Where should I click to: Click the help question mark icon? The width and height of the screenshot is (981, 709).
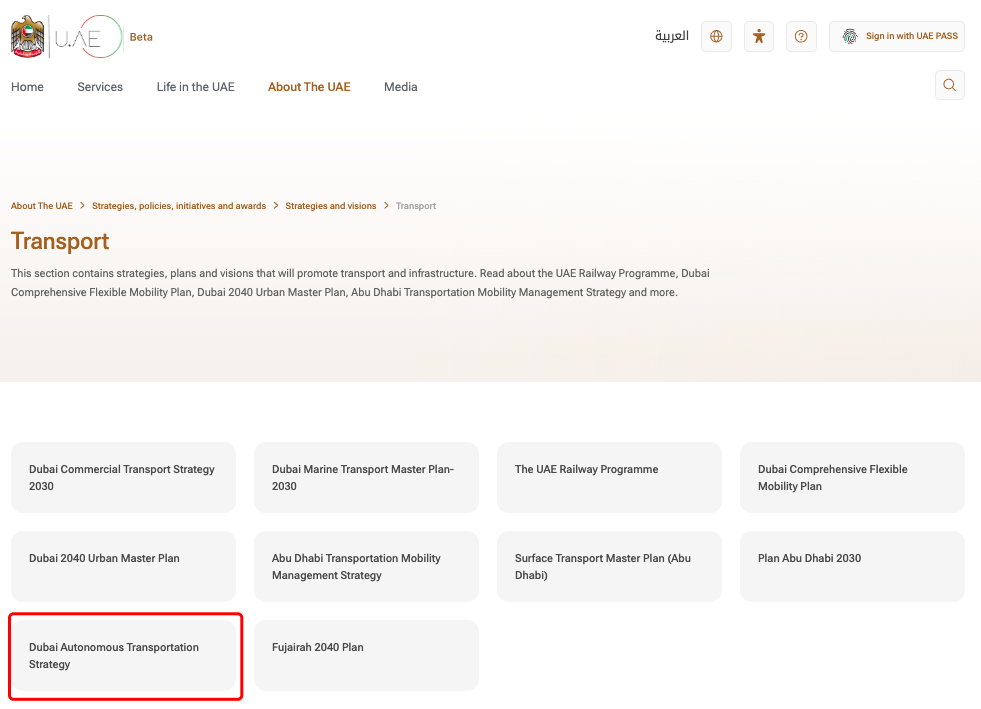(x=801, y=36)
